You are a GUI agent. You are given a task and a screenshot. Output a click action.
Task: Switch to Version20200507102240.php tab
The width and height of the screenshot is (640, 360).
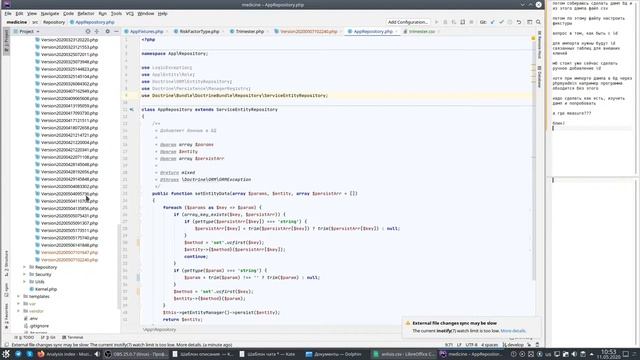[308, 31]
